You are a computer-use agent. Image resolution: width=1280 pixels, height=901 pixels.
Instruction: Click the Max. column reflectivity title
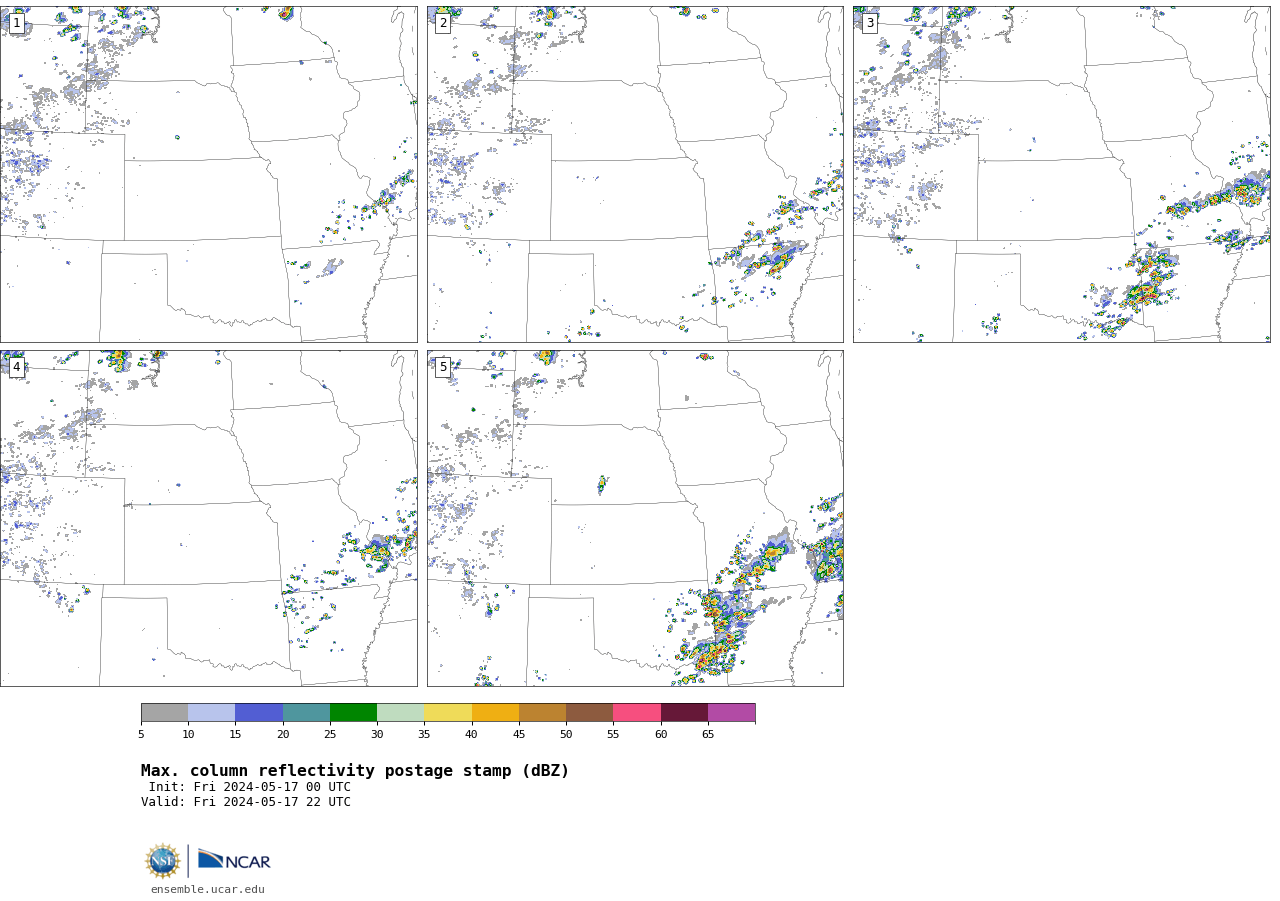tap(355, 771)
